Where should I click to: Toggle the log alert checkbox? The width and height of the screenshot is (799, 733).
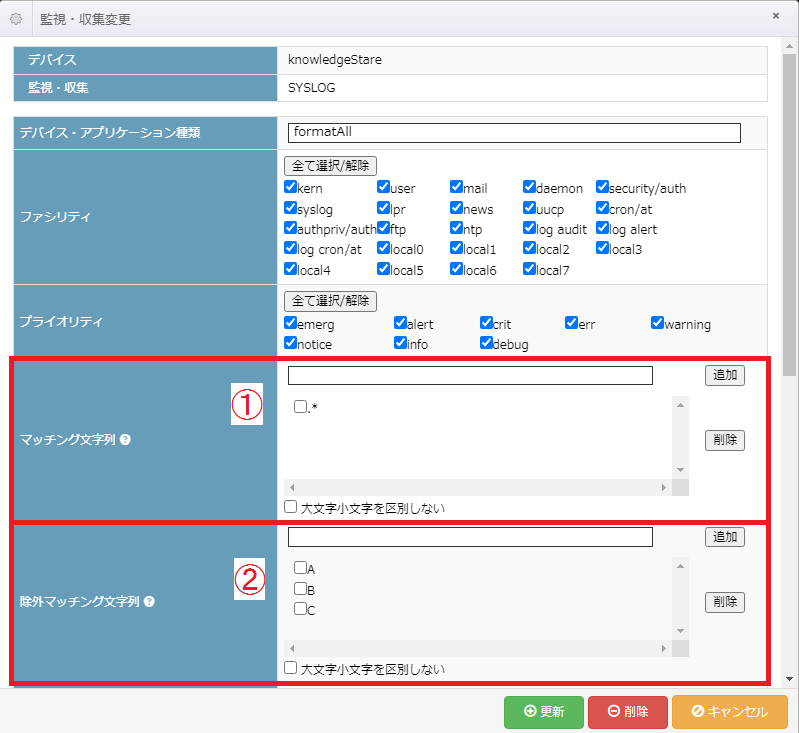coord(602,227)
